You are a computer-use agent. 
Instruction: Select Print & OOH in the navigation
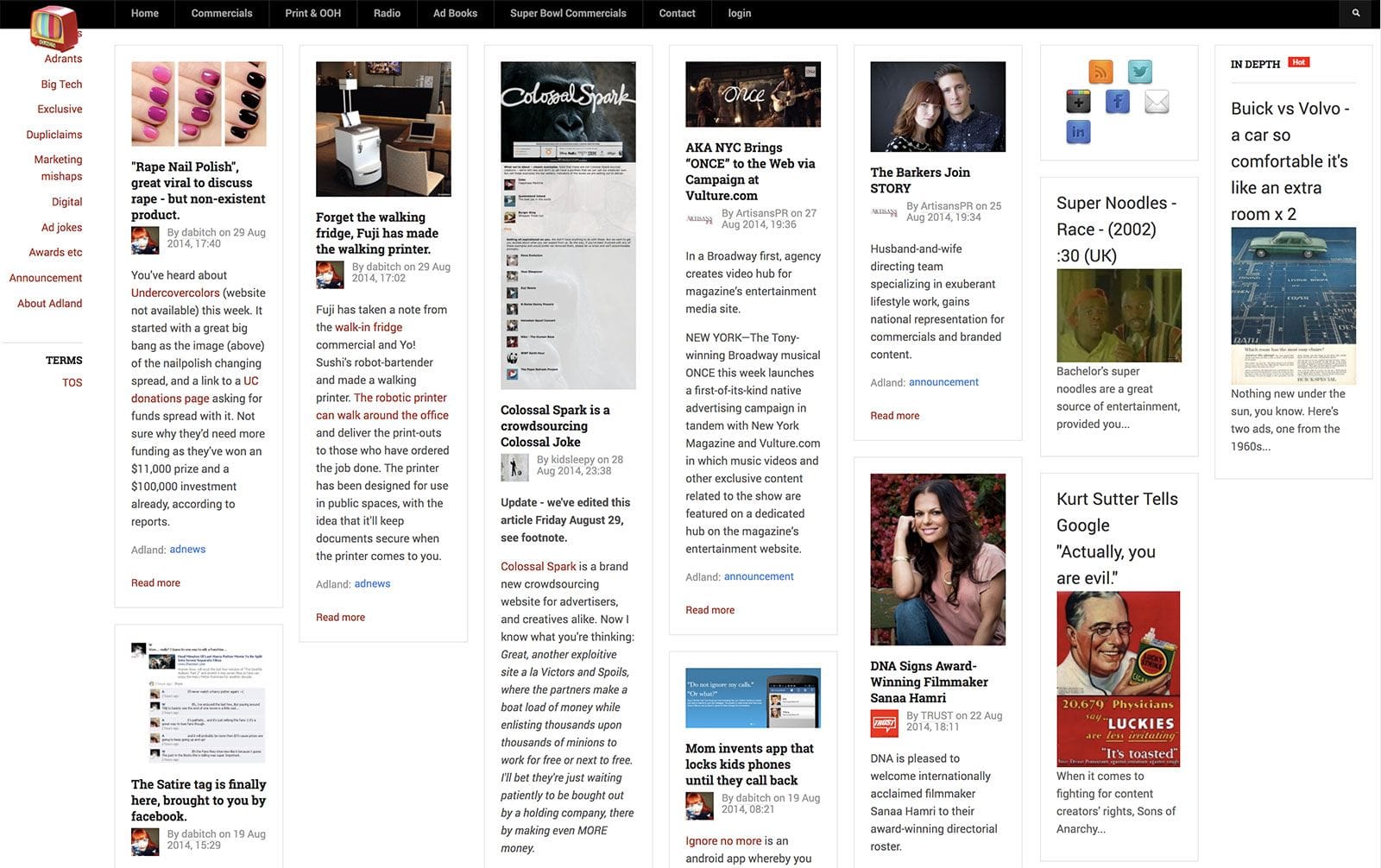coord(312,13)
